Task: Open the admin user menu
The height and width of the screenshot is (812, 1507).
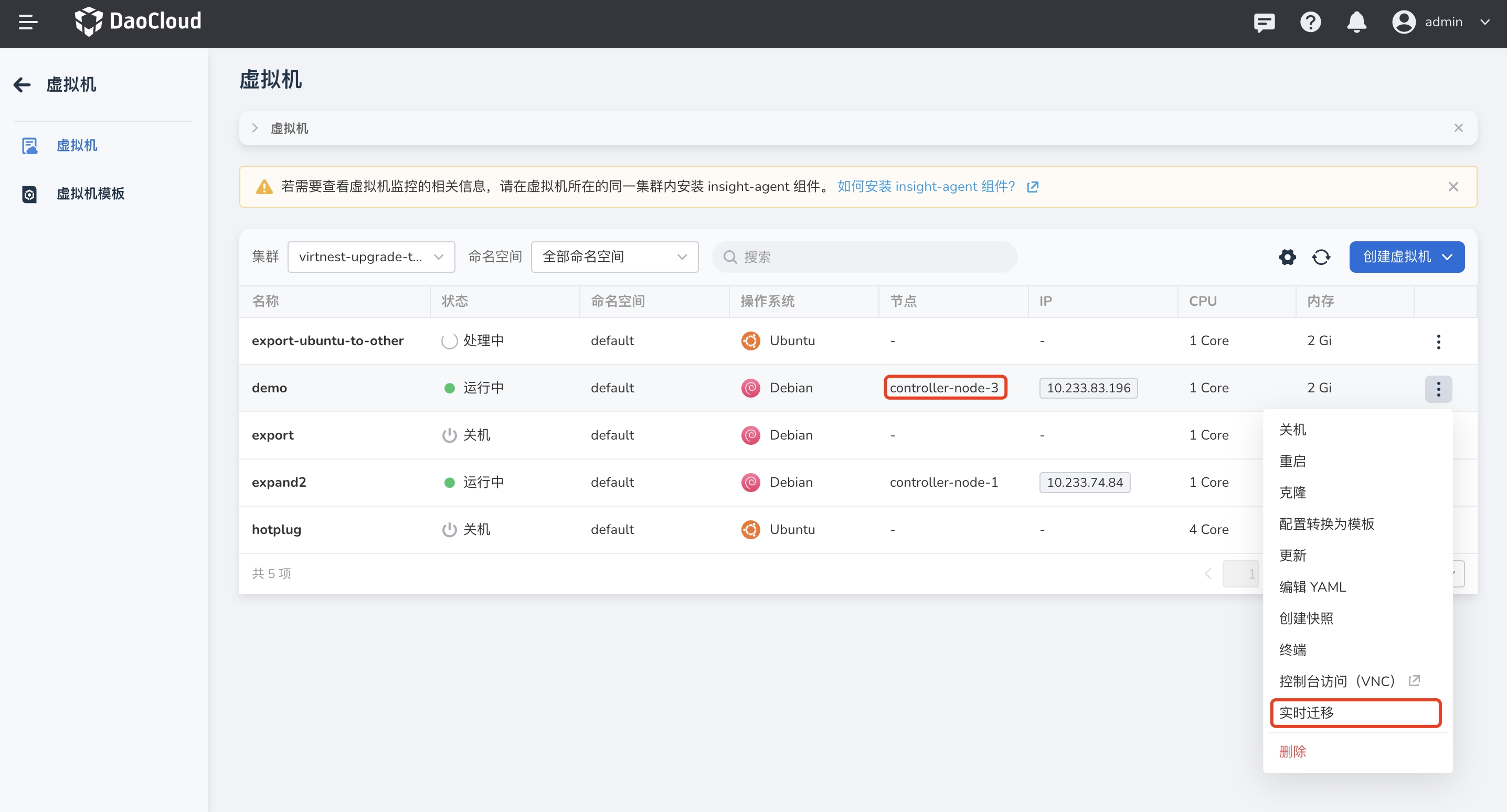Action: [x=1441, y=22]
